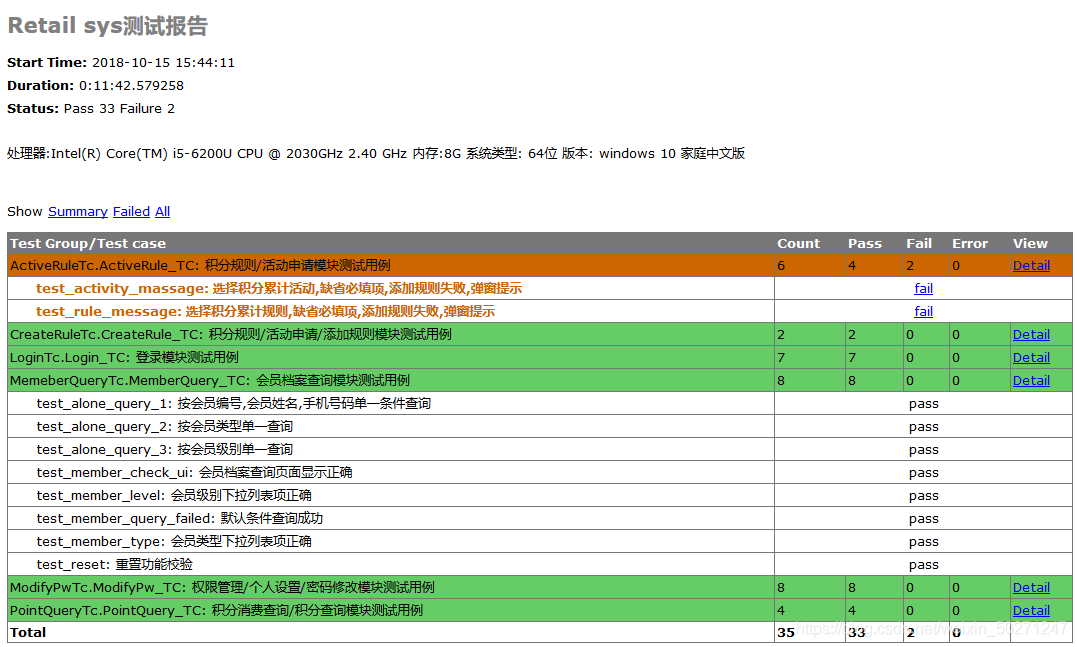The image size is (1077, 647).
Task: Select Duration value 0:11:42.579258
Action: click(x=131, y=86)
